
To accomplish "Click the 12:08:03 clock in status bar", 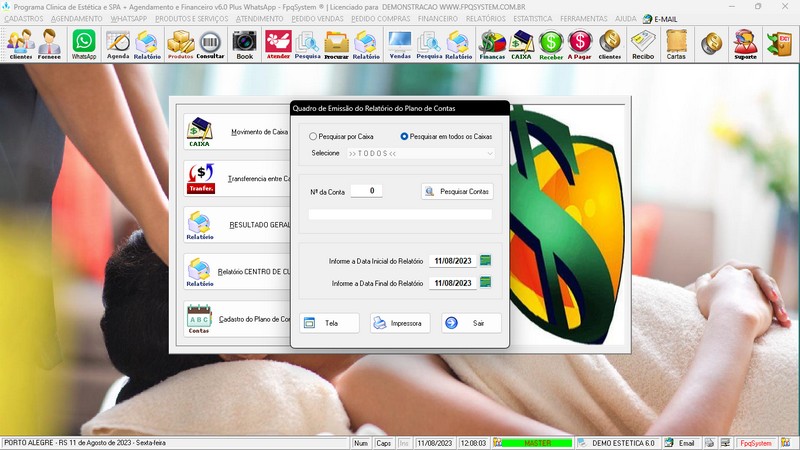I will pyautogui.click(x=473, y=443).
